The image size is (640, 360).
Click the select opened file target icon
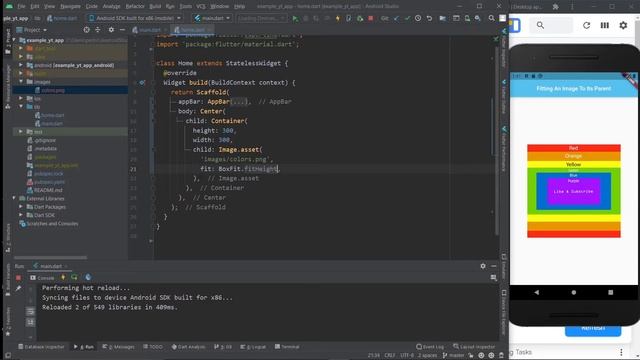87,30
